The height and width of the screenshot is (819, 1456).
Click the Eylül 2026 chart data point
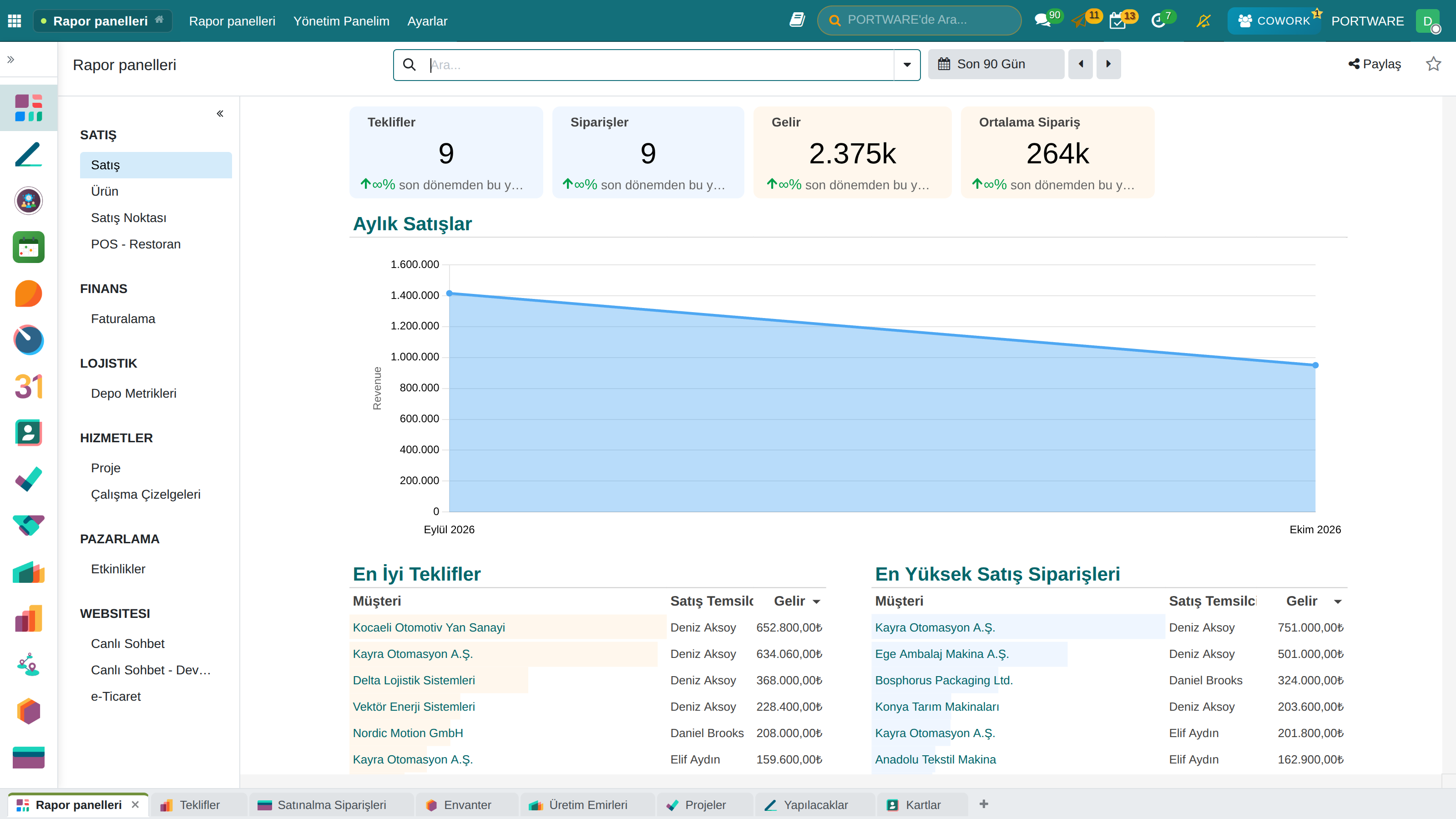tap(450, 293)
